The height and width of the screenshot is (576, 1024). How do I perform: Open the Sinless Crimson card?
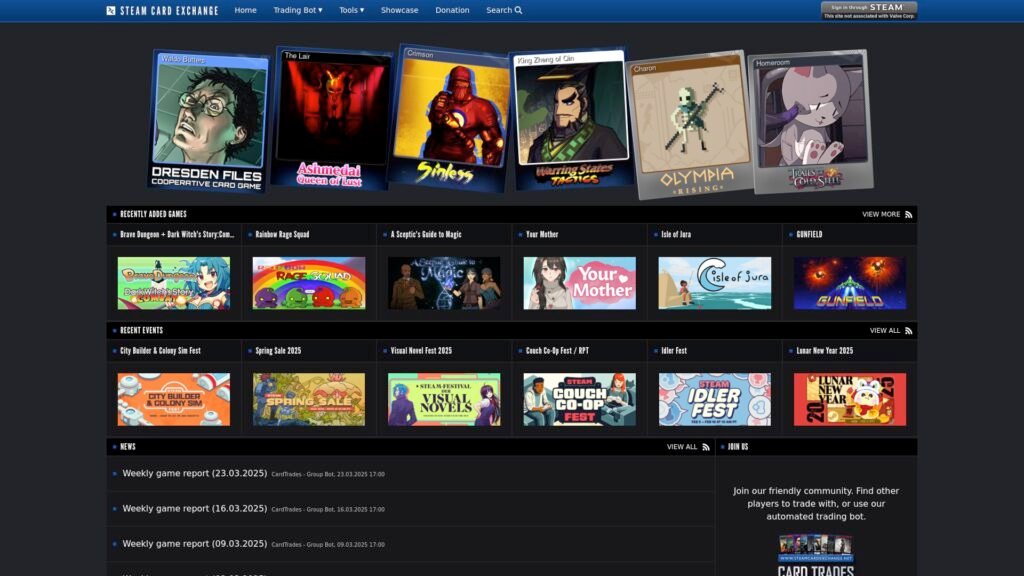click(450, 118)
